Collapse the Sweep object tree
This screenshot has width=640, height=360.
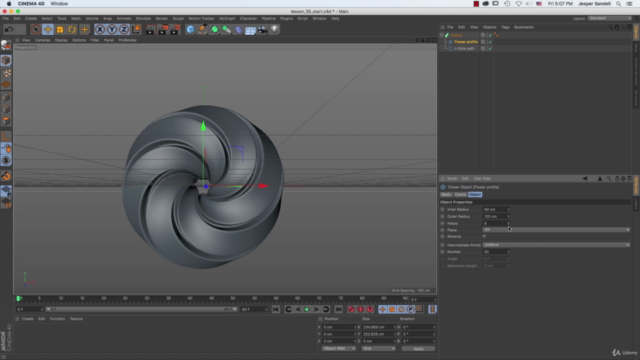click(x=442, y=35)
